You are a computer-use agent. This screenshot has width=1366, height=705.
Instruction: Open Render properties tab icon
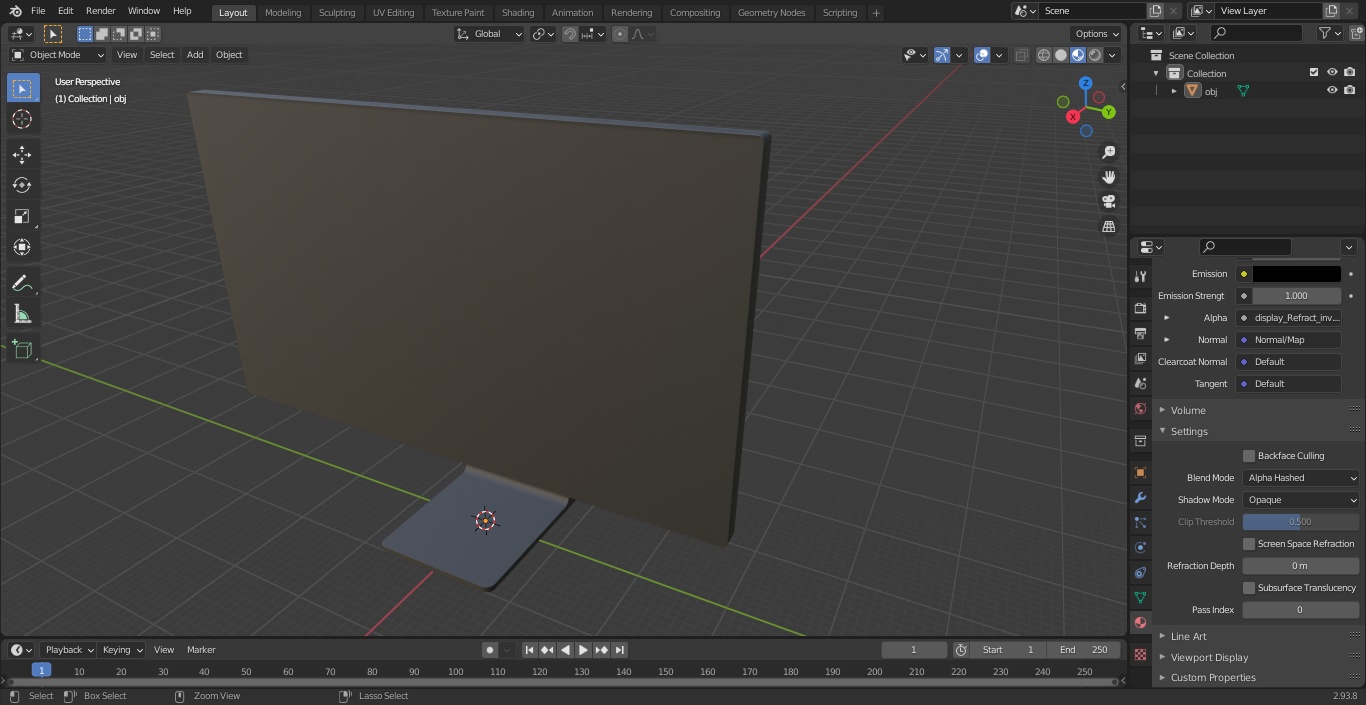pyautogui.click(x=1140, y=308)
